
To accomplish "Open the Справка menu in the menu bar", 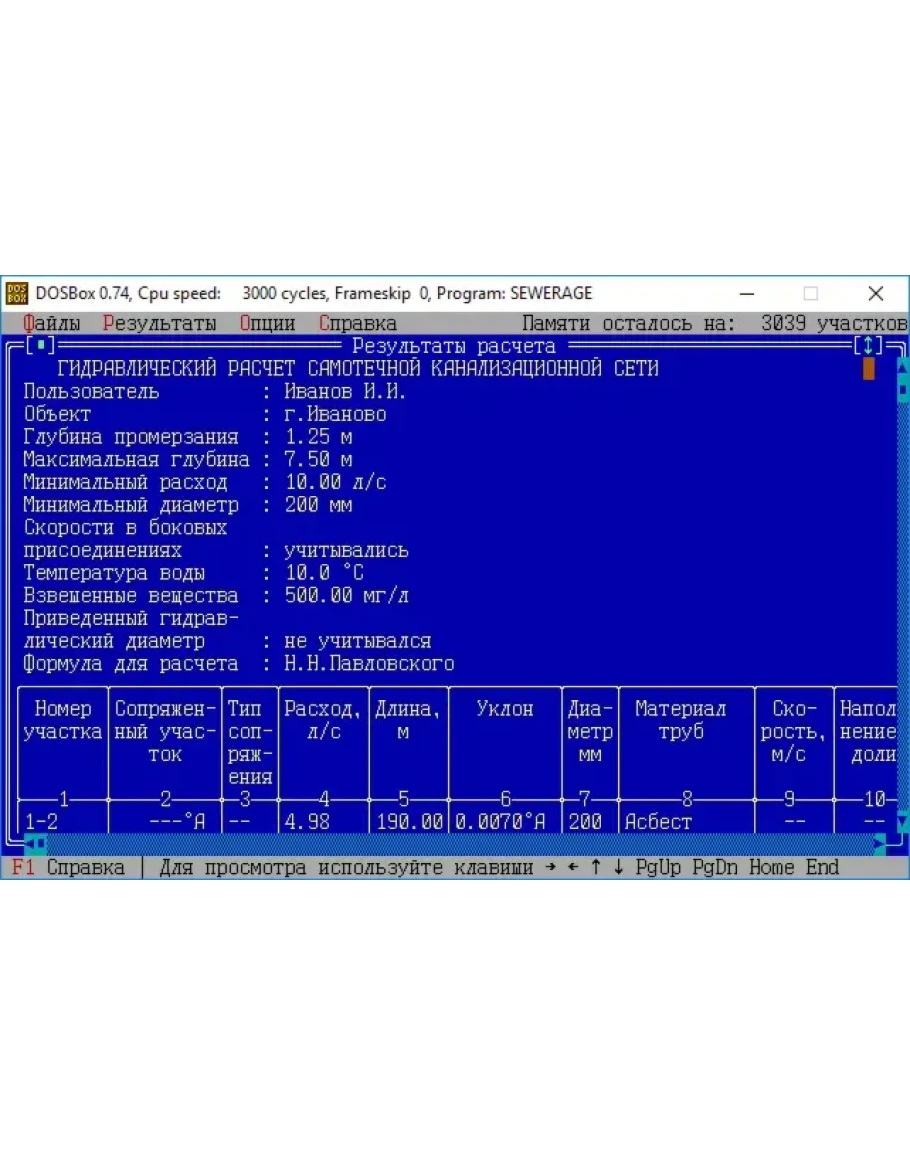I will (x=358, y=323).
